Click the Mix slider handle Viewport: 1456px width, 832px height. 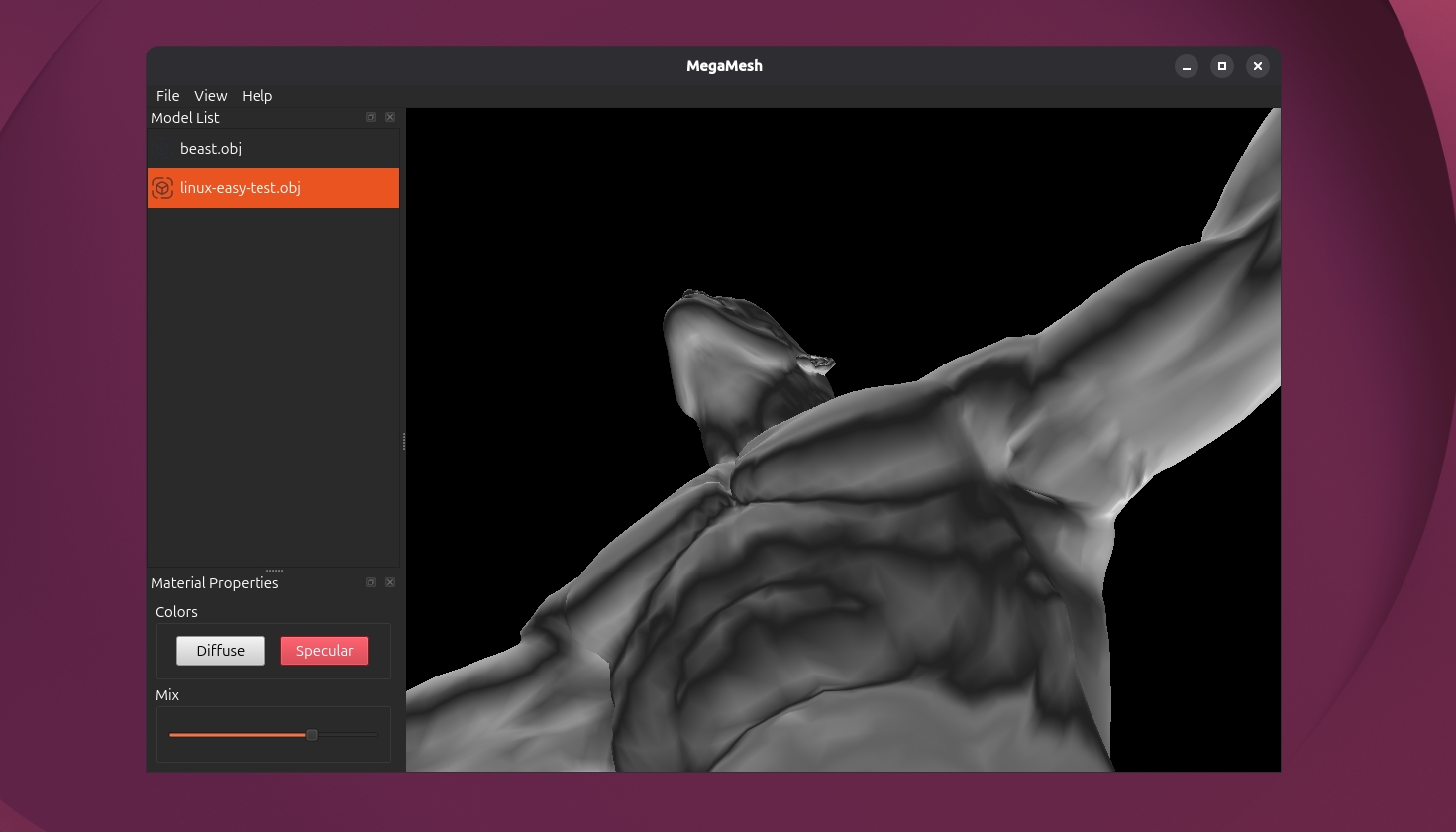click(x=312, y=735)
